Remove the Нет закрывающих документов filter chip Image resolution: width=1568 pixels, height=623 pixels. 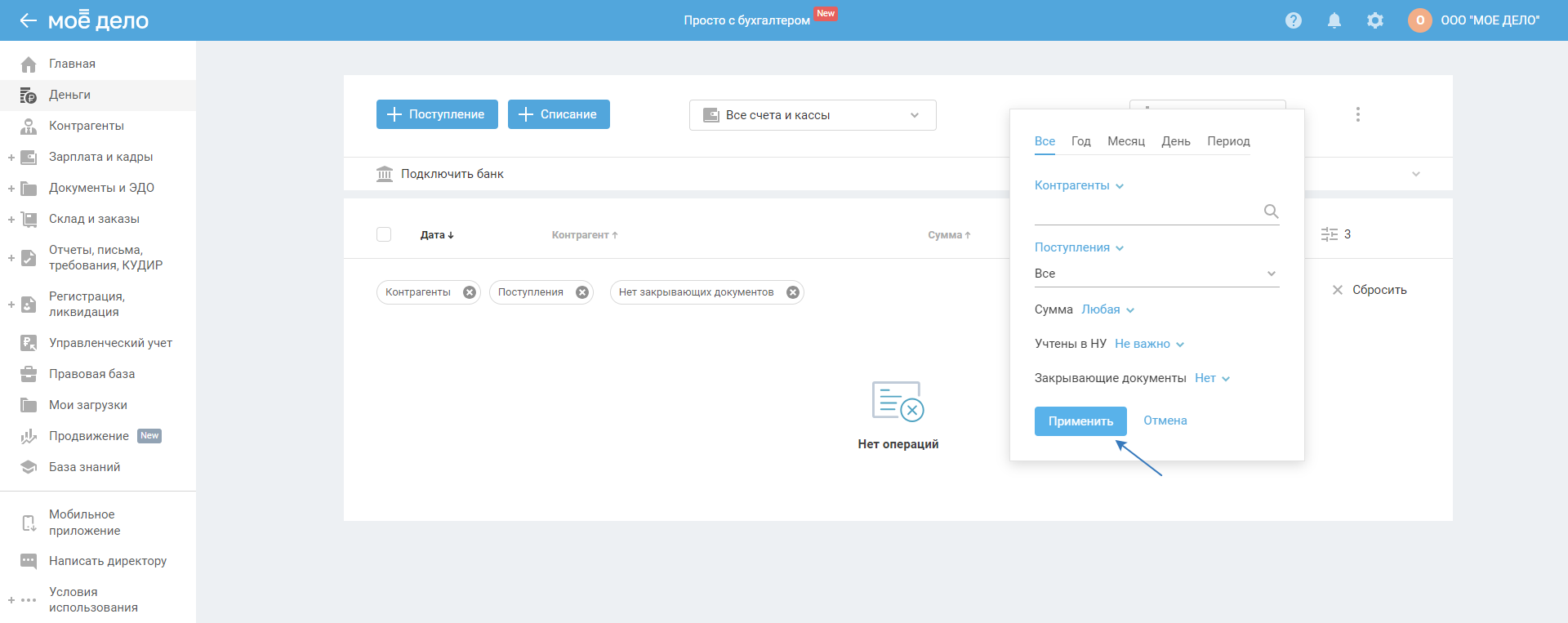tap(793, 292)
